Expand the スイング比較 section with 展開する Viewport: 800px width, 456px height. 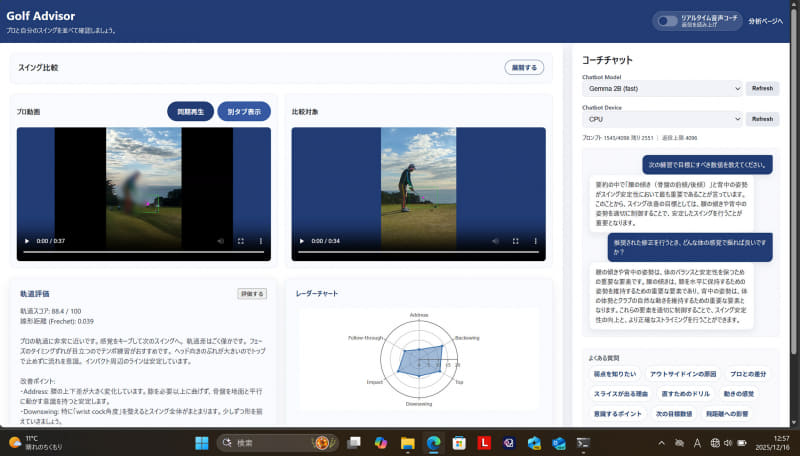pyautogui.click(x=524, y=67)
